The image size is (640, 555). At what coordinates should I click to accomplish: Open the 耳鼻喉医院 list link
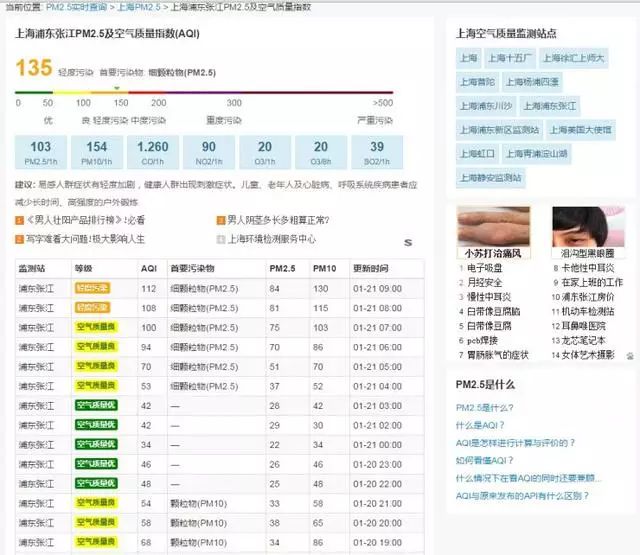(584, 326)
